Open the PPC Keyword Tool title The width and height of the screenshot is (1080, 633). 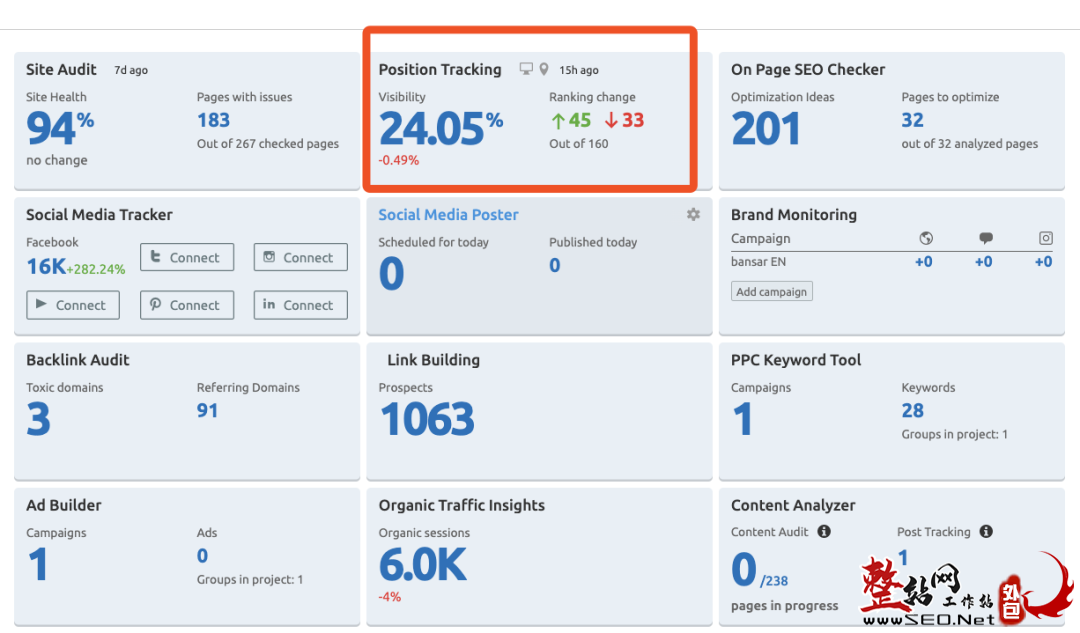[796, 360]
